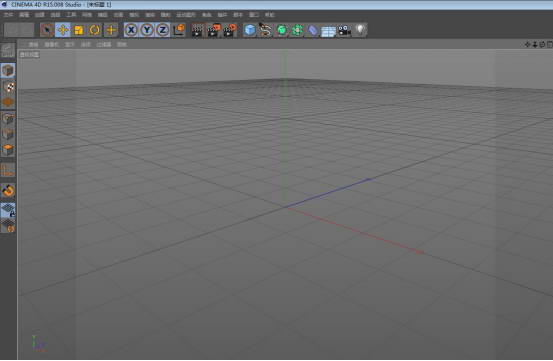Open the floor environment objects palette
The height and width of the screenshot is (361, 553).
point(328,31)
